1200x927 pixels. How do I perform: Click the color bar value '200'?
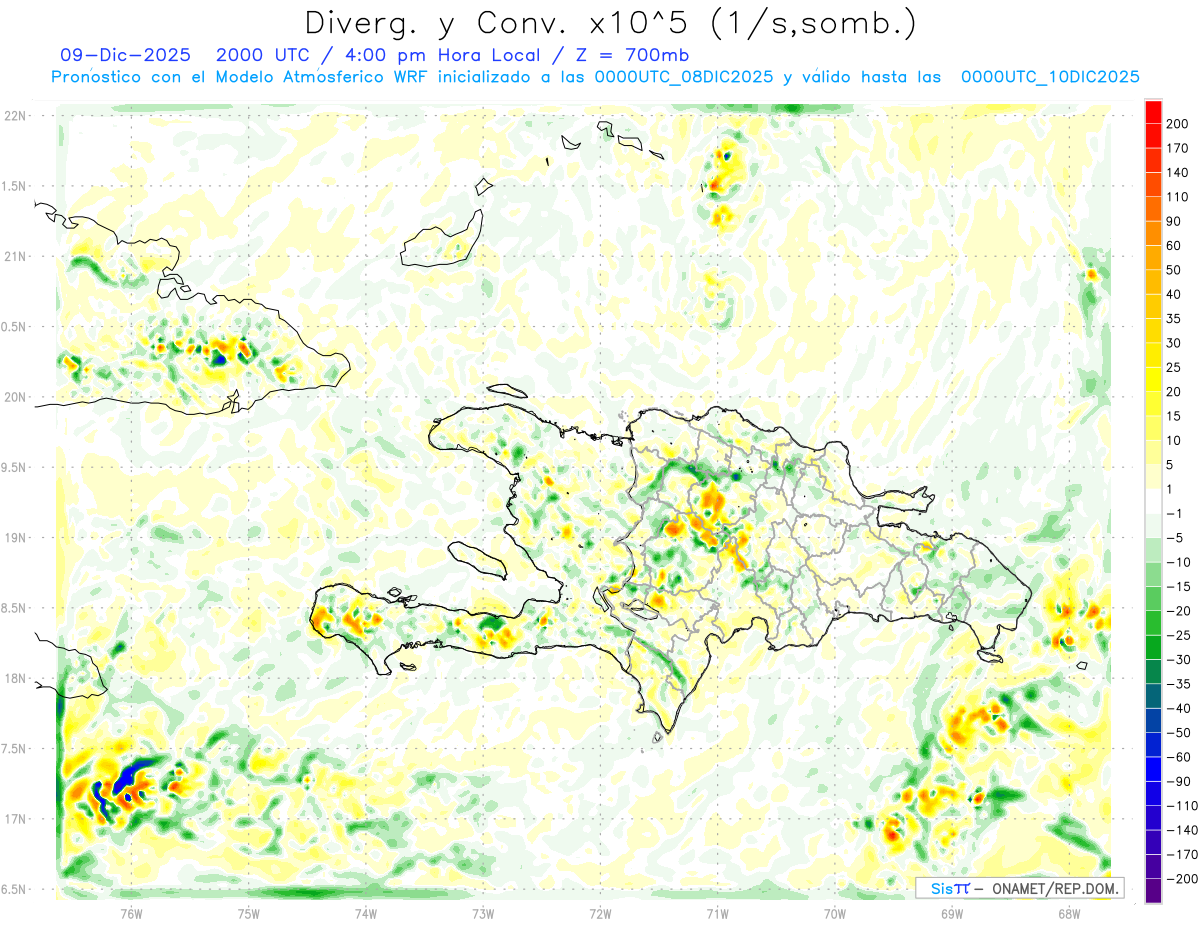tap(1179, 123)
